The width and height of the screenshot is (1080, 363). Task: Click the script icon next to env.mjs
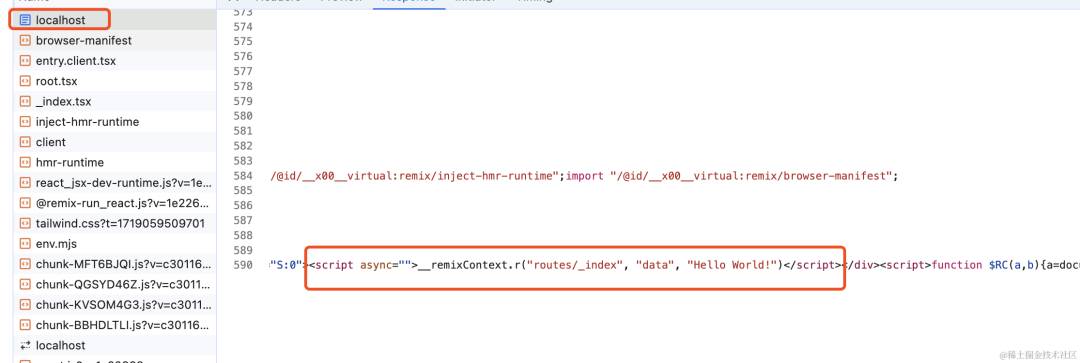pyautogui.click(x=25, y=244)
